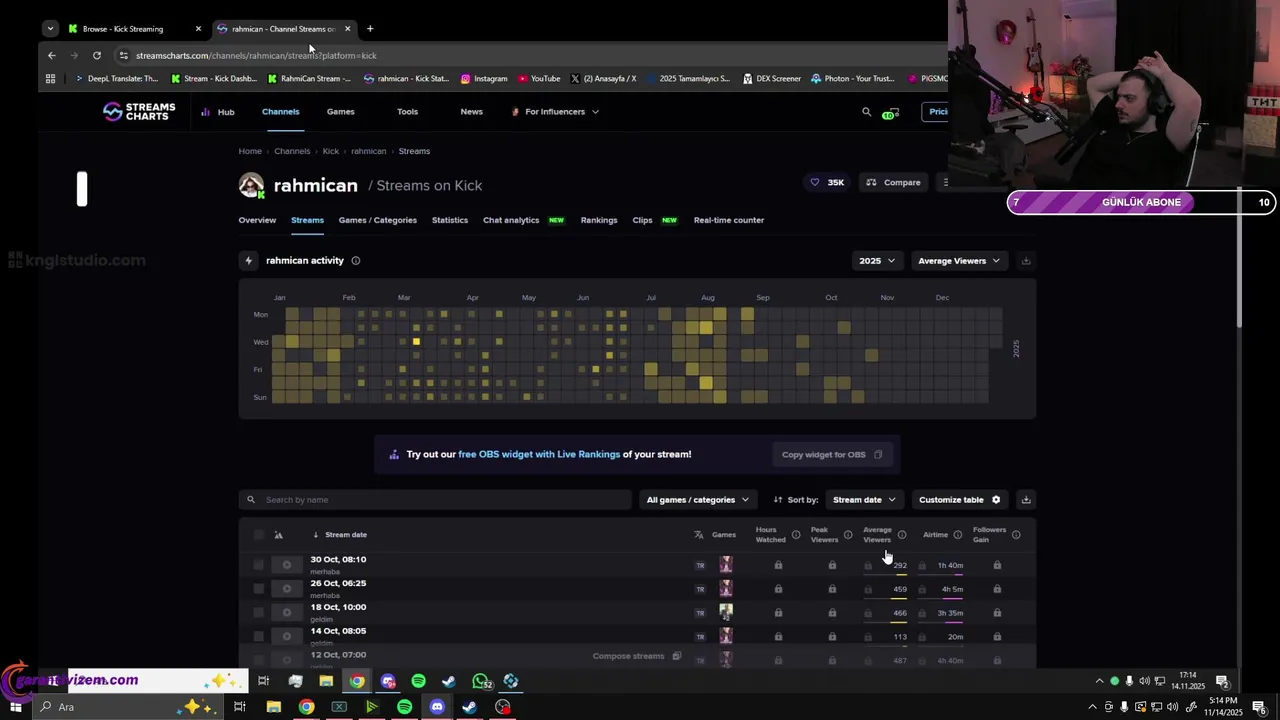Click the Chrome address bar URL
The width and height of the screenshot is (1280, 720).
[256, 56]
